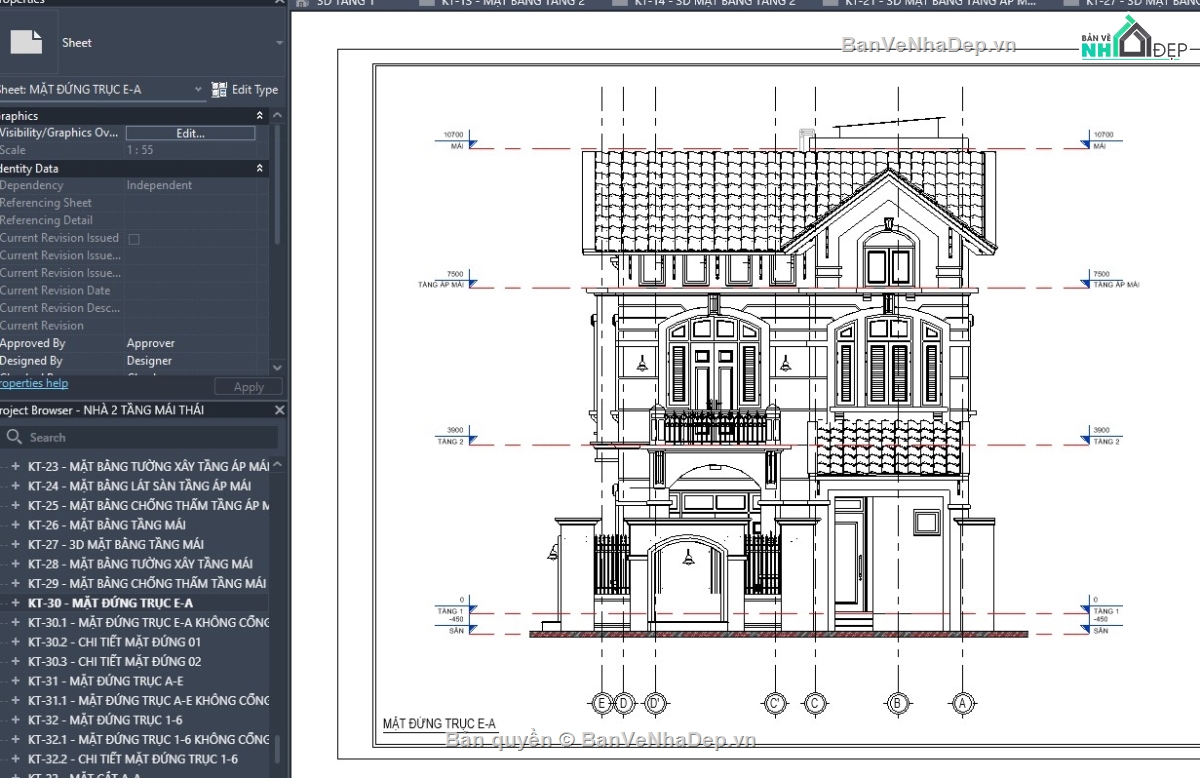The height and width of the screenshot is (778, 1200).
Task: Select sheet 'KT-30.2 - CHI TIẾT MẶT ĐỨNG 01'
Action: point(114,642)
